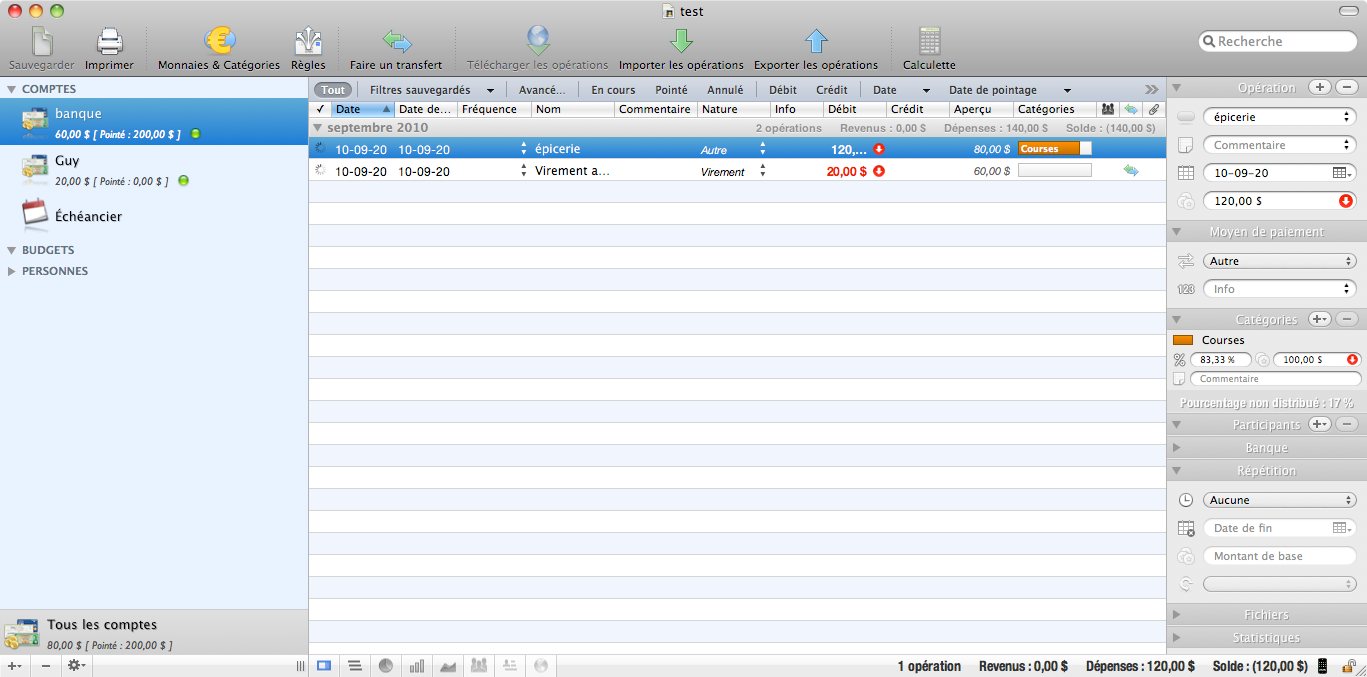Click the add account plus button
Viewport: 1367px width, 677px height.
coord(14,666)
